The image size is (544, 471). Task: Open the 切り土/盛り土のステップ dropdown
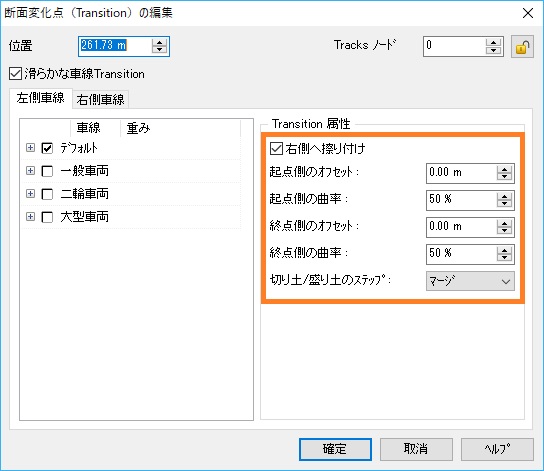(470, 281)
